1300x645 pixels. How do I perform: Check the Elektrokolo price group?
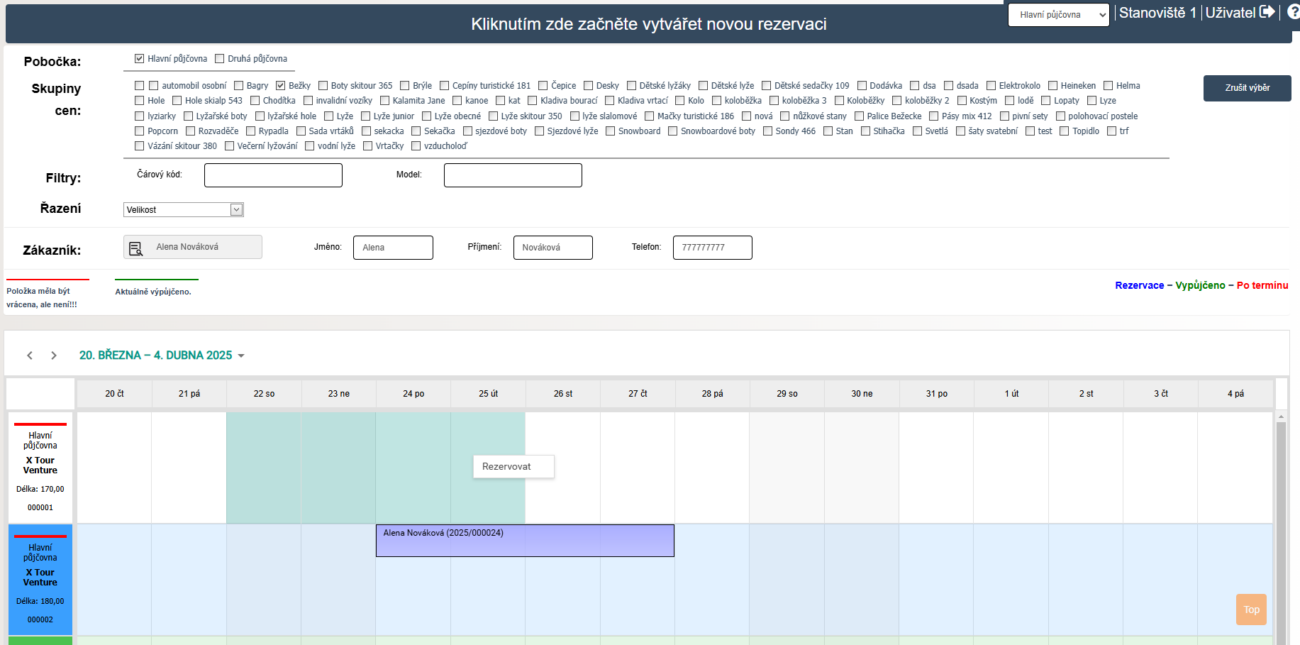coord(991,86)
